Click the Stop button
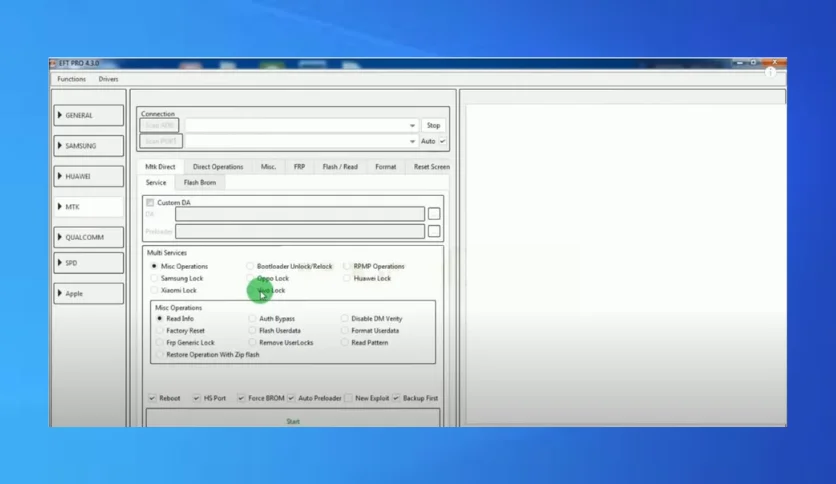This screenshot has height=484, width=836. point(433,125)
